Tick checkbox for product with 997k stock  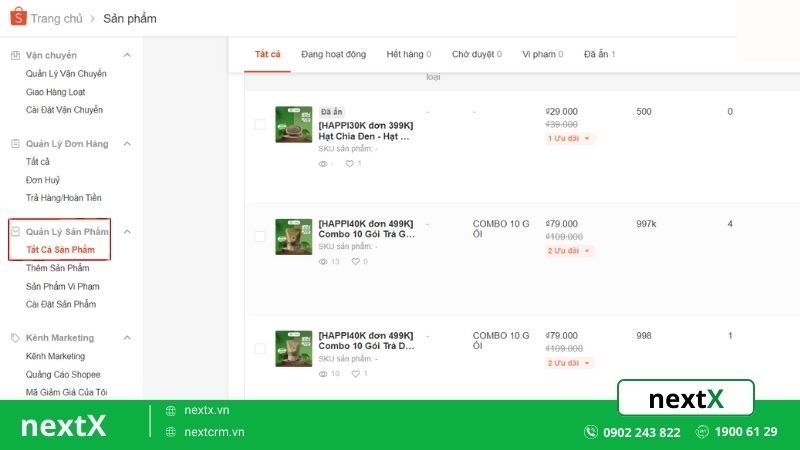260,237
